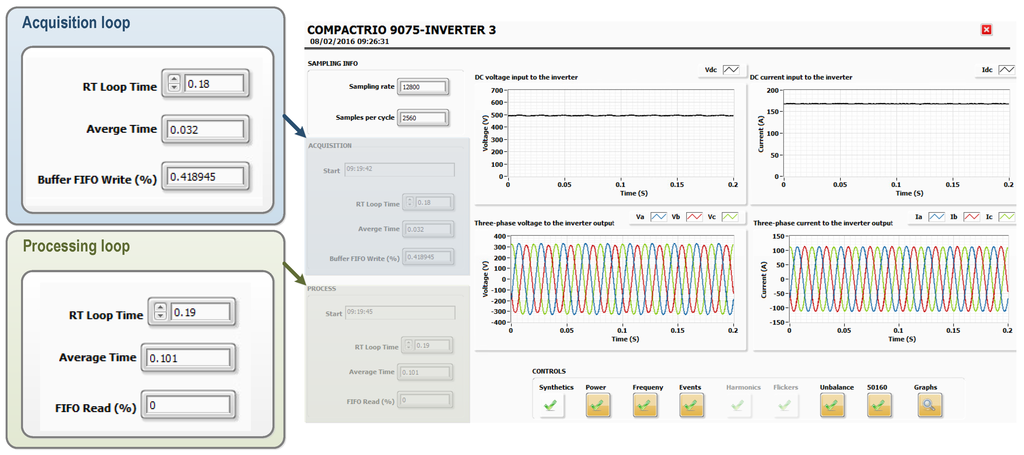Select the Vb red waveform legend icon
The width and height of the screenshot is (1024, 455).
click(x=693, y=216)
